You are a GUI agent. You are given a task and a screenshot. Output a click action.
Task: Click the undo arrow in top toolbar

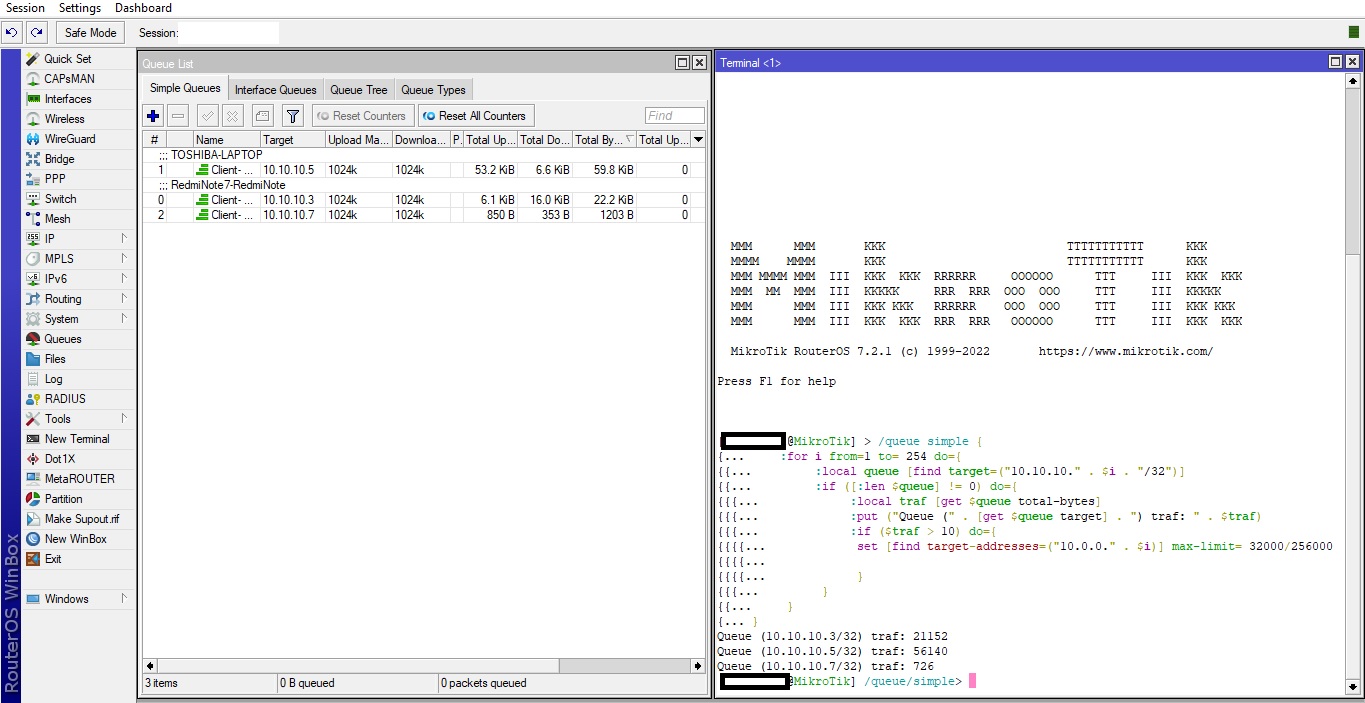click(12, 33)
